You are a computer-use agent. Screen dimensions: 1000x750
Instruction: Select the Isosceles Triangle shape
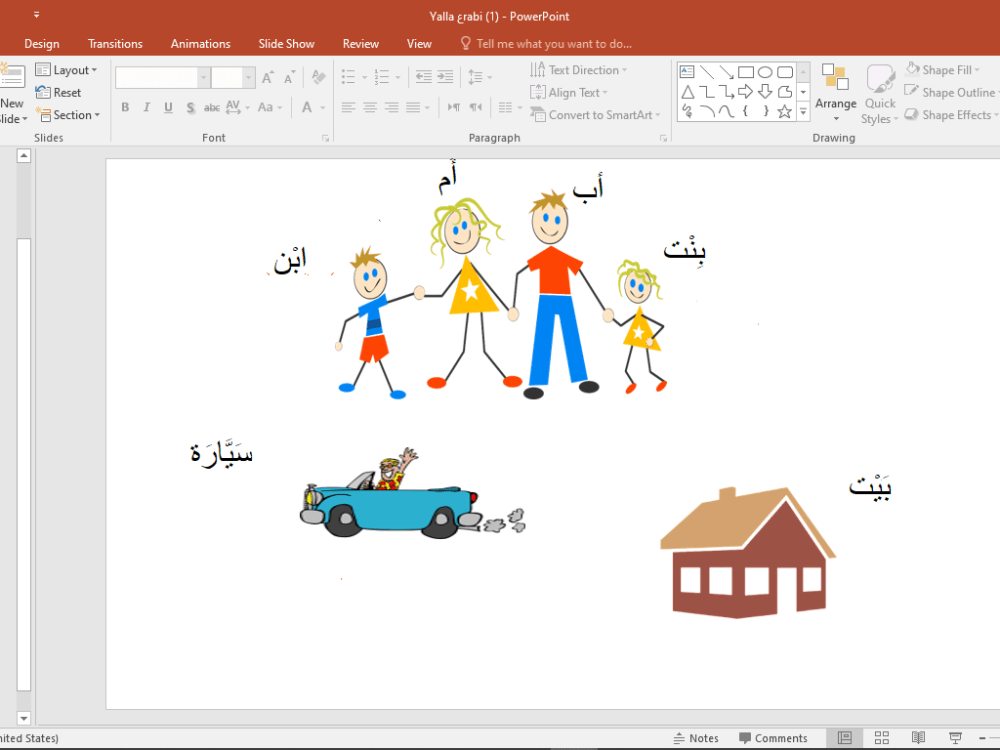click(687, 92)
